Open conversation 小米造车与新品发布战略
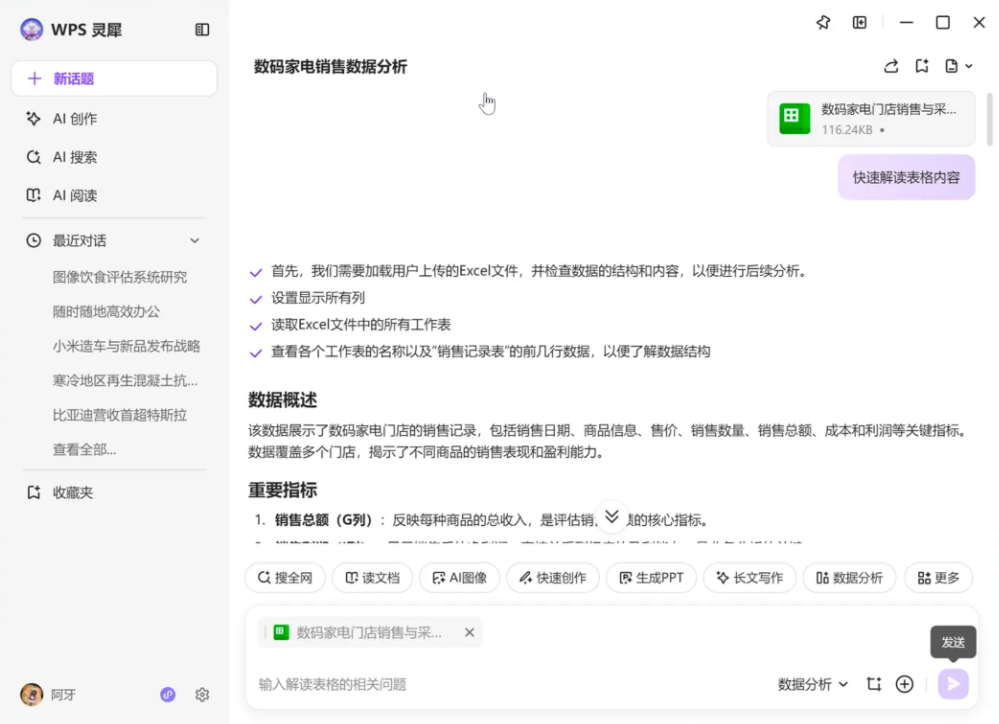This screenshot has height=724, width=999. (126, 345)
